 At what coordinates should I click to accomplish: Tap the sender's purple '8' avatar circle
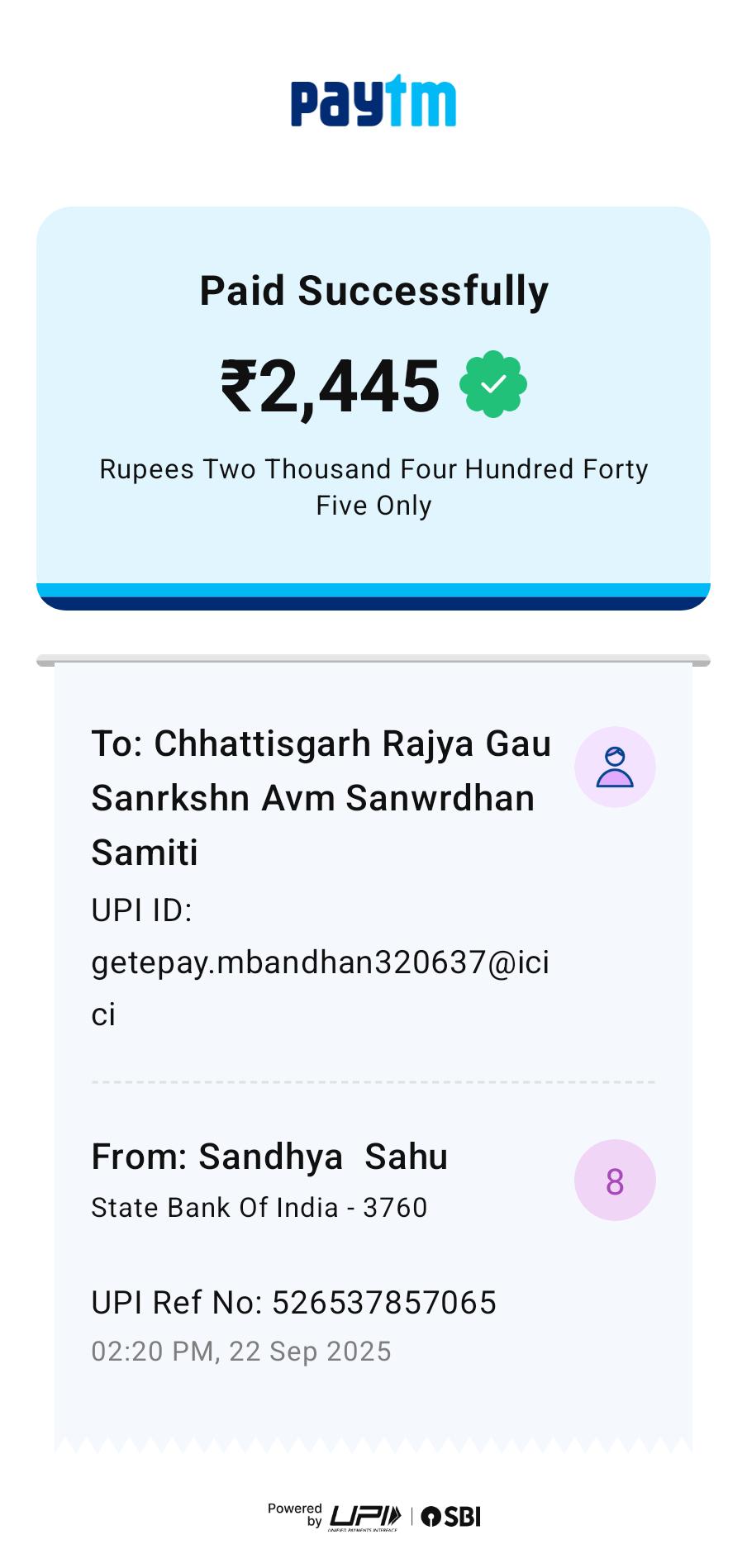(615, 1181)
